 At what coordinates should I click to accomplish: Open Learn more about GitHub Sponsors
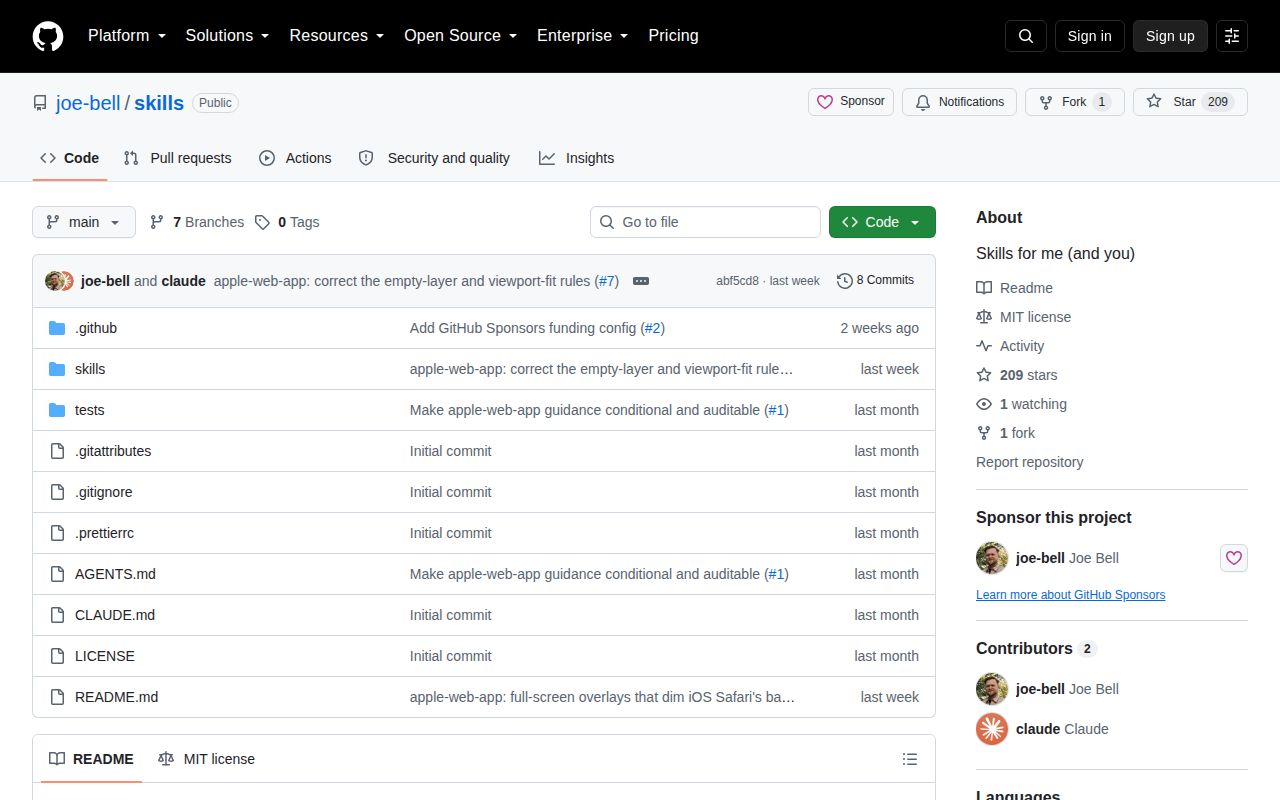click(x=1071, y=595)
